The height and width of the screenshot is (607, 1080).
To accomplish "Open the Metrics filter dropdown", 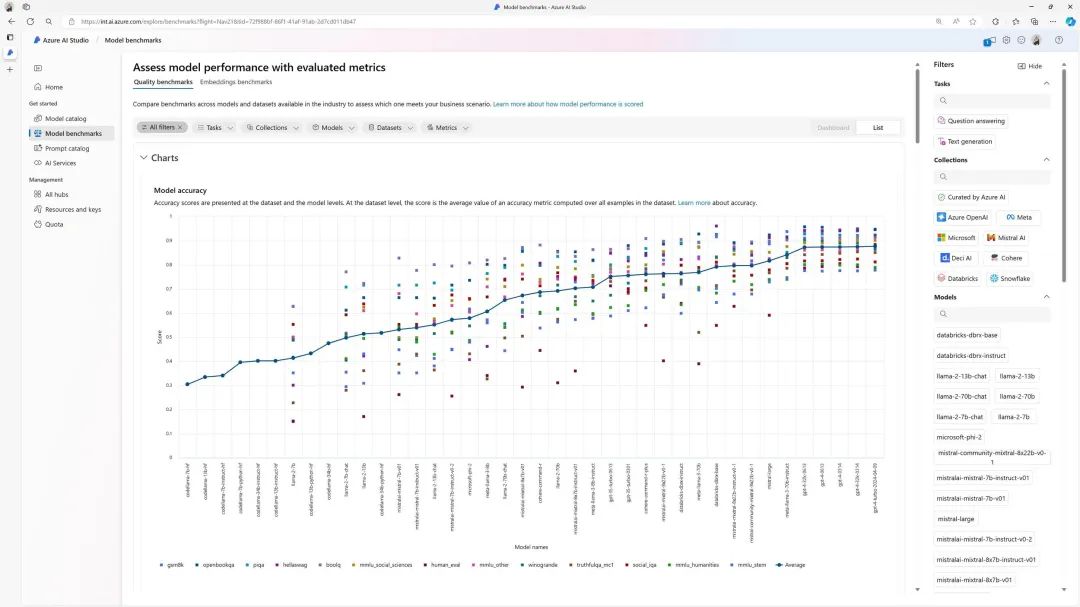I will tap(448, 127).
